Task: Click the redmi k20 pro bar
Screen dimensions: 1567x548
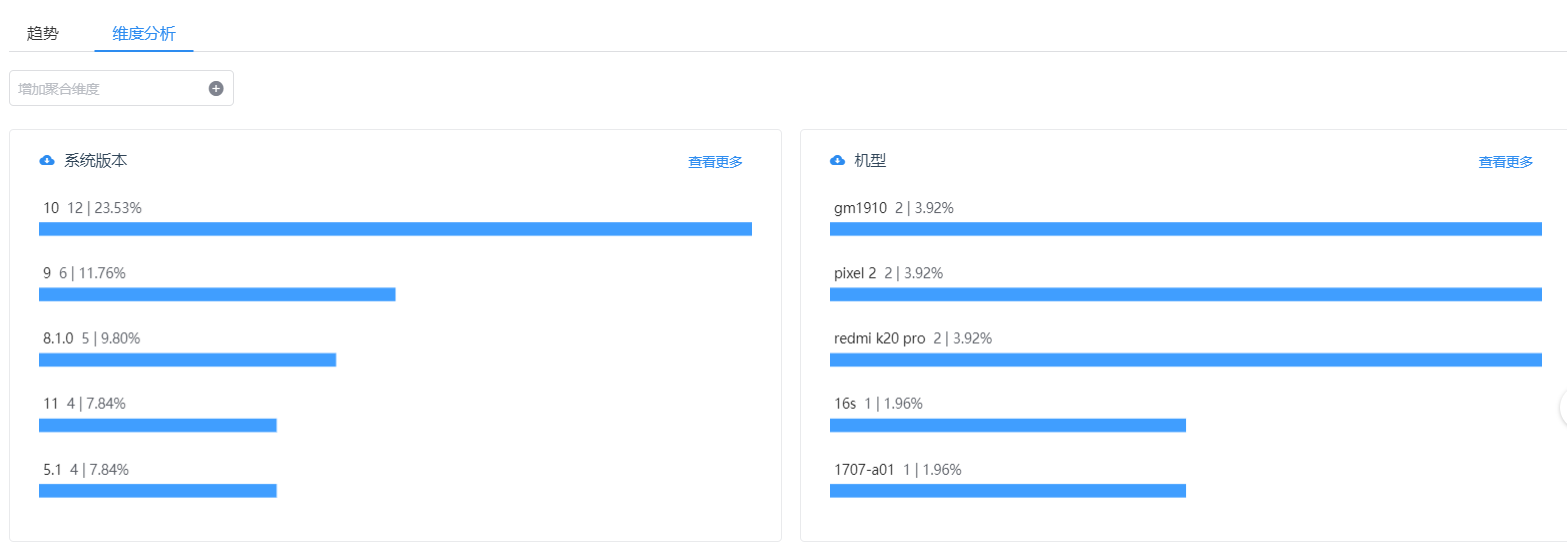Action: (1186, 359)
